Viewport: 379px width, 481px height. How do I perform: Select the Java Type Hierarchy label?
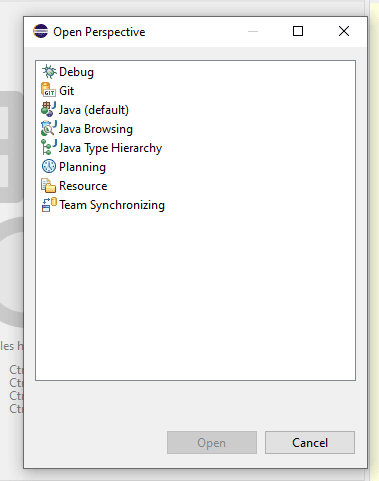(x=110, y=148)
